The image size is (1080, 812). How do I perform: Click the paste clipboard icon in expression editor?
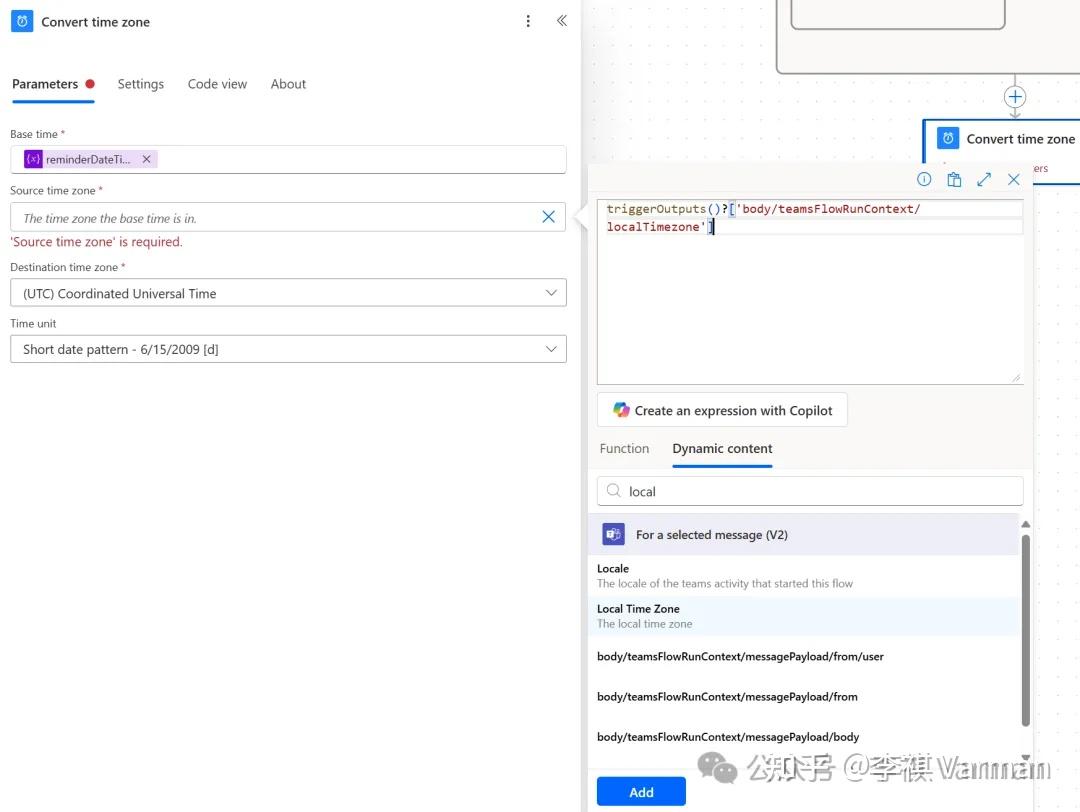coord(954,180)
